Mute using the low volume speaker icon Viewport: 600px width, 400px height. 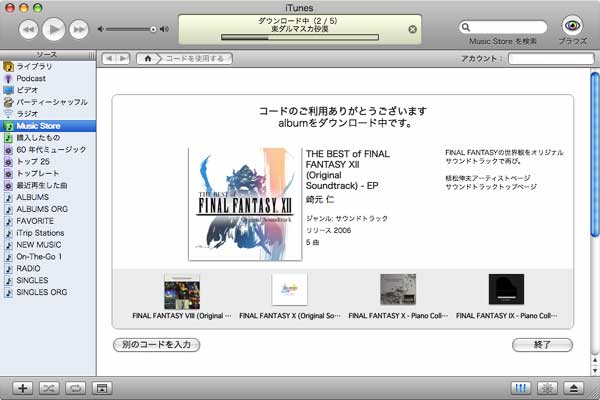click(100, 29)
